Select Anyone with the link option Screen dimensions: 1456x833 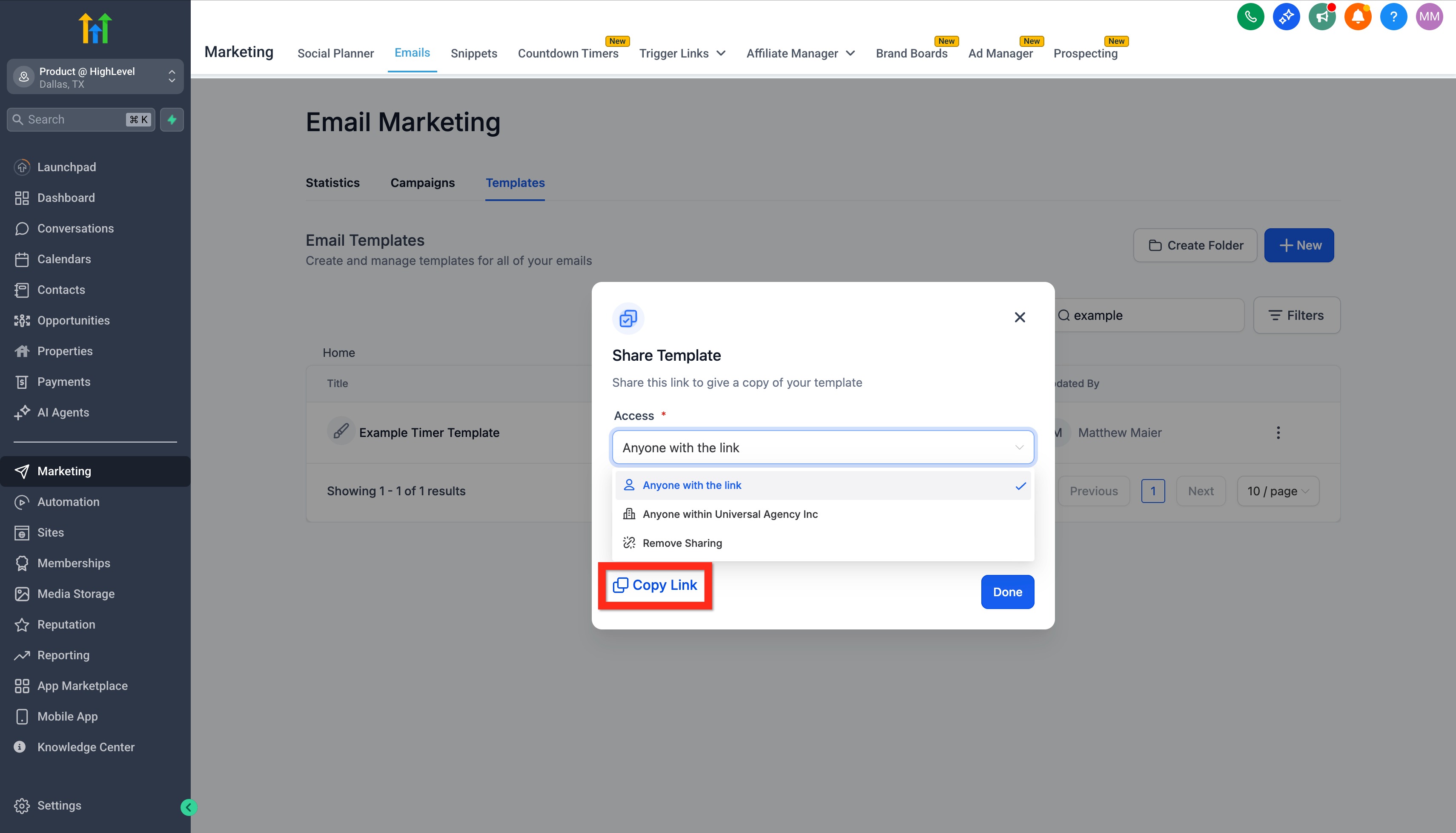(691, 485)
